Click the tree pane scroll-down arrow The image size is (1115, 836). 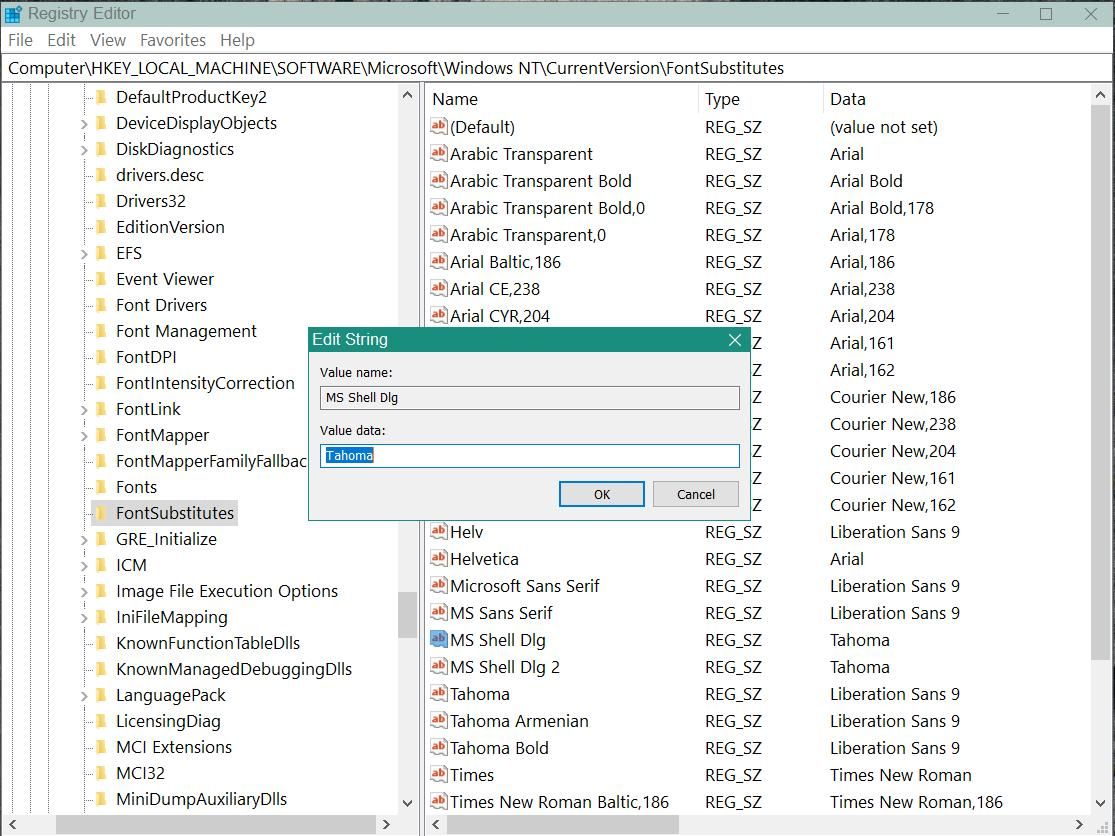coord(407,803)
